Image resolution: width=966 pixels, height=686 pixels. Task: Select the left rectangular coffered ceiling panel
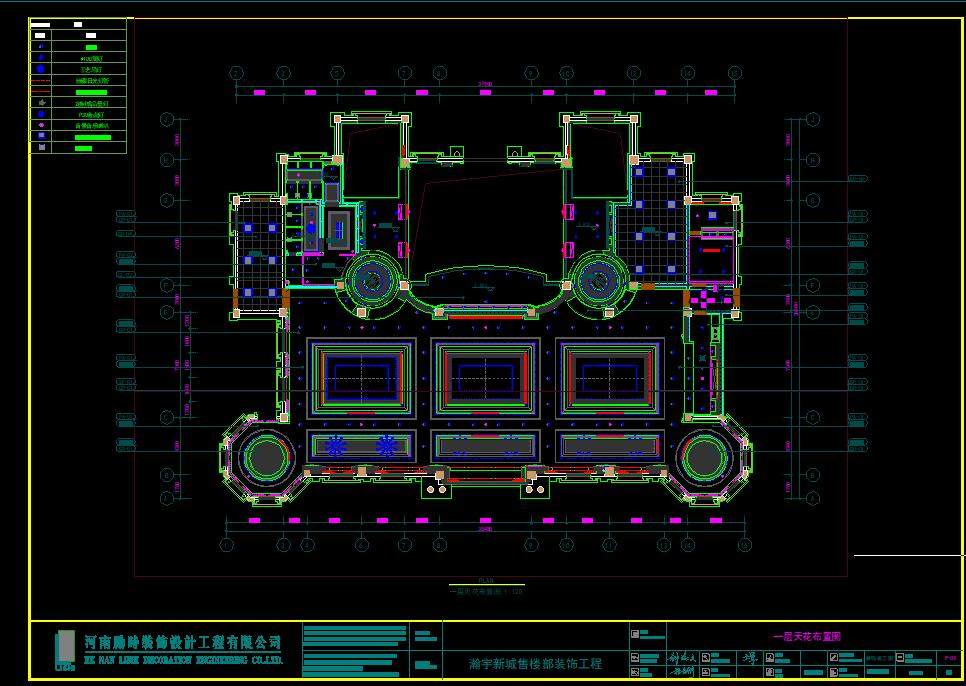pos(360,378)
